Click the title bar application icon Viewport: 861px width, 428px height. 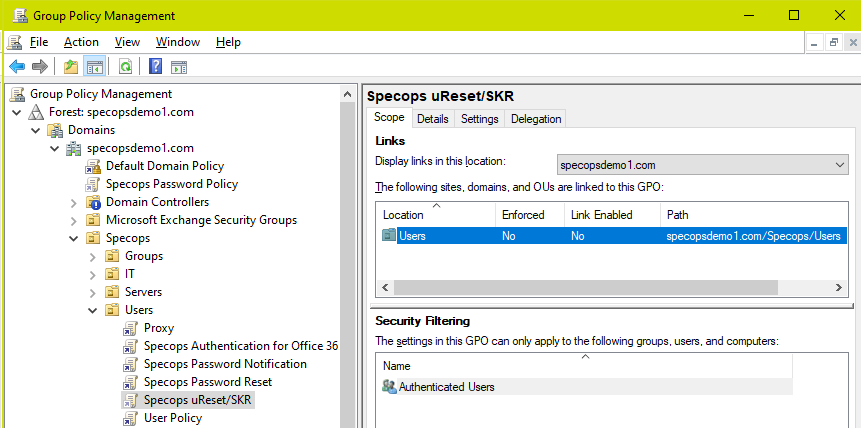pyautogui.click(x=21, y=15)
